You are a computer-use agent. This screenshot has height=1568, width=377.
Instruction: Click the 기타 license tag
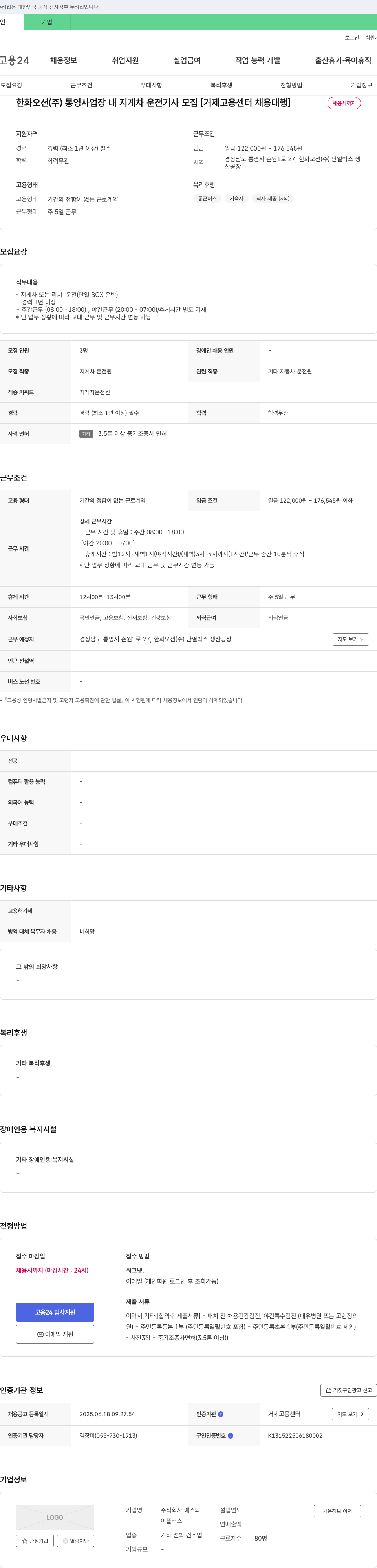point(86,434)
